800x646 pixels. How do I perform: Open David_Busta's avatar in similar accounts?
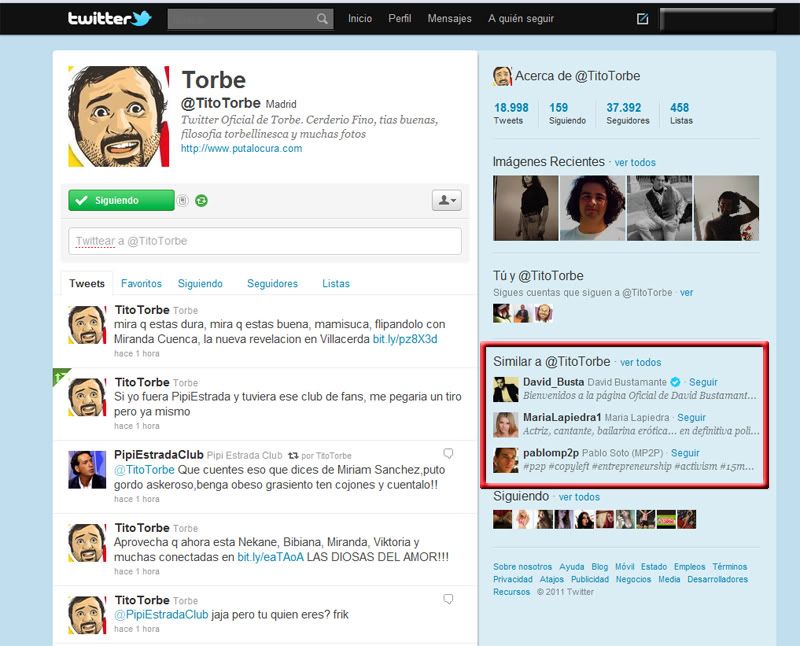point(506,389)
